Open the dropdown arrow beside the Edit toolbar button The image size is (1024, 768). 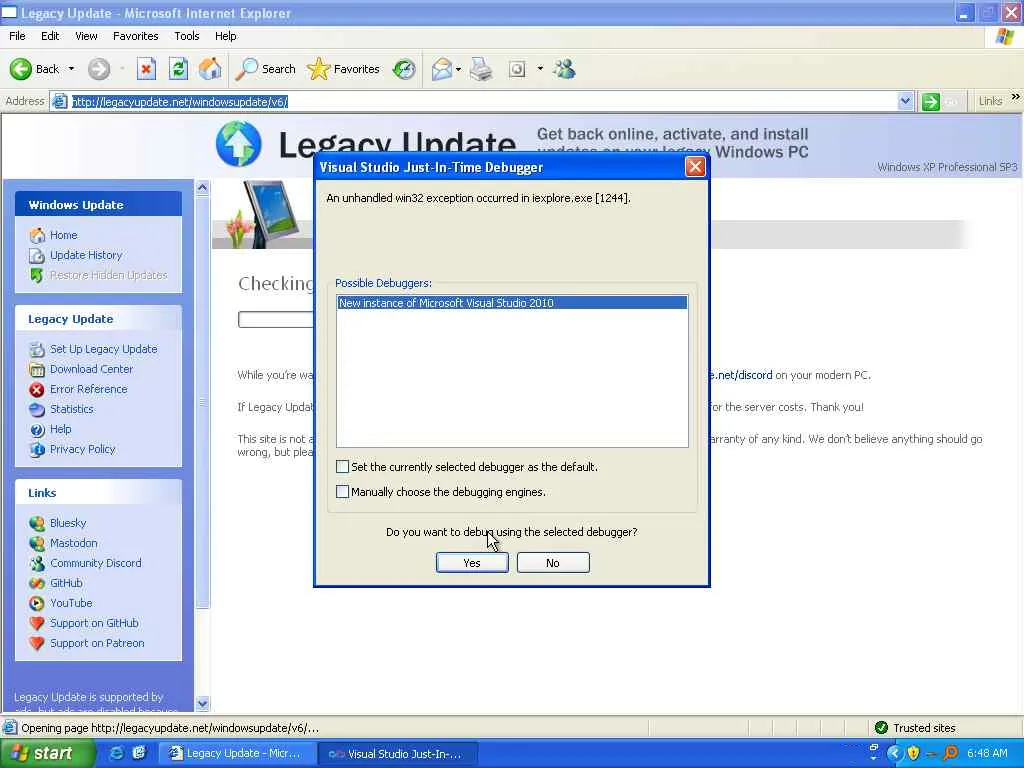tap(540, 69)
